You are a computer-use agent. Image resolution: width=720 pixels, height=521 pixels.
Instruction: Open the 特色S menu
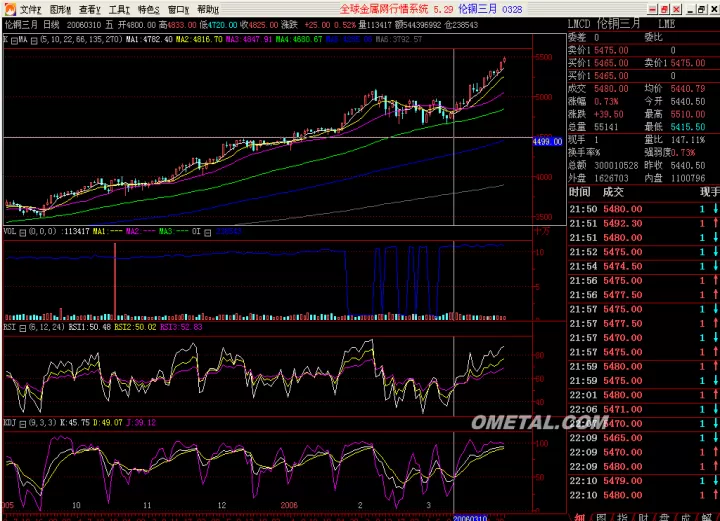coord(149,10)
